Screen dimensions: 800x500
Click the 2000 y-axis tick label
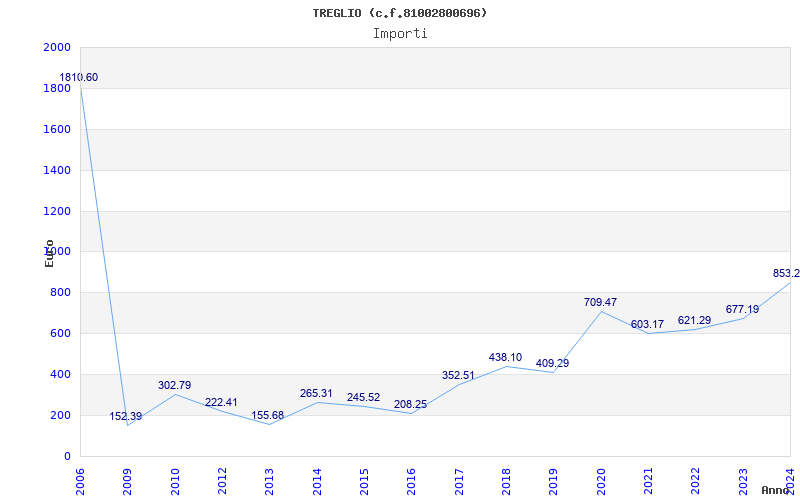tap(57, 47)
